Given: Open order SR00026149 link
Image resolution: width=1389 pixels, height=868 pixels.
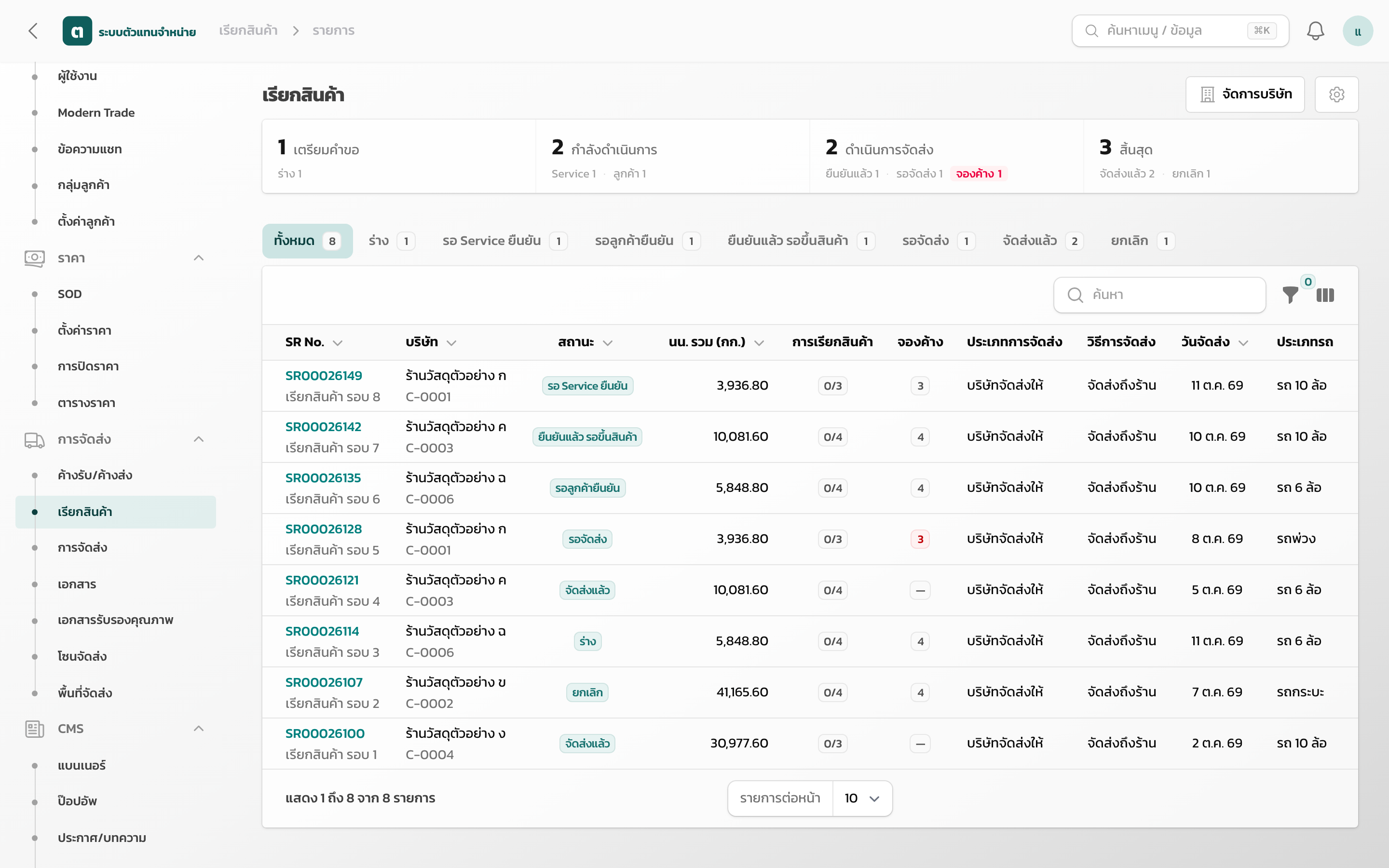Looking at the screenshot, I should pos(324,376).
